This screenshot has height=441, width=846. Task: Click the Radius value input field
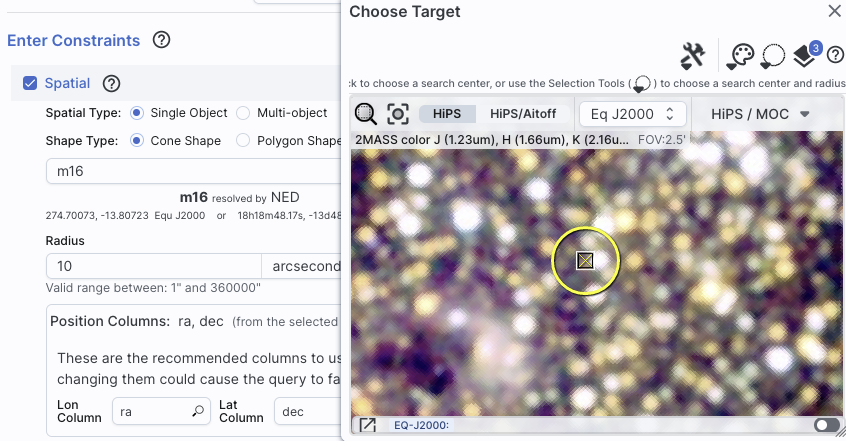pyautogui.click(x=154, y=266)
